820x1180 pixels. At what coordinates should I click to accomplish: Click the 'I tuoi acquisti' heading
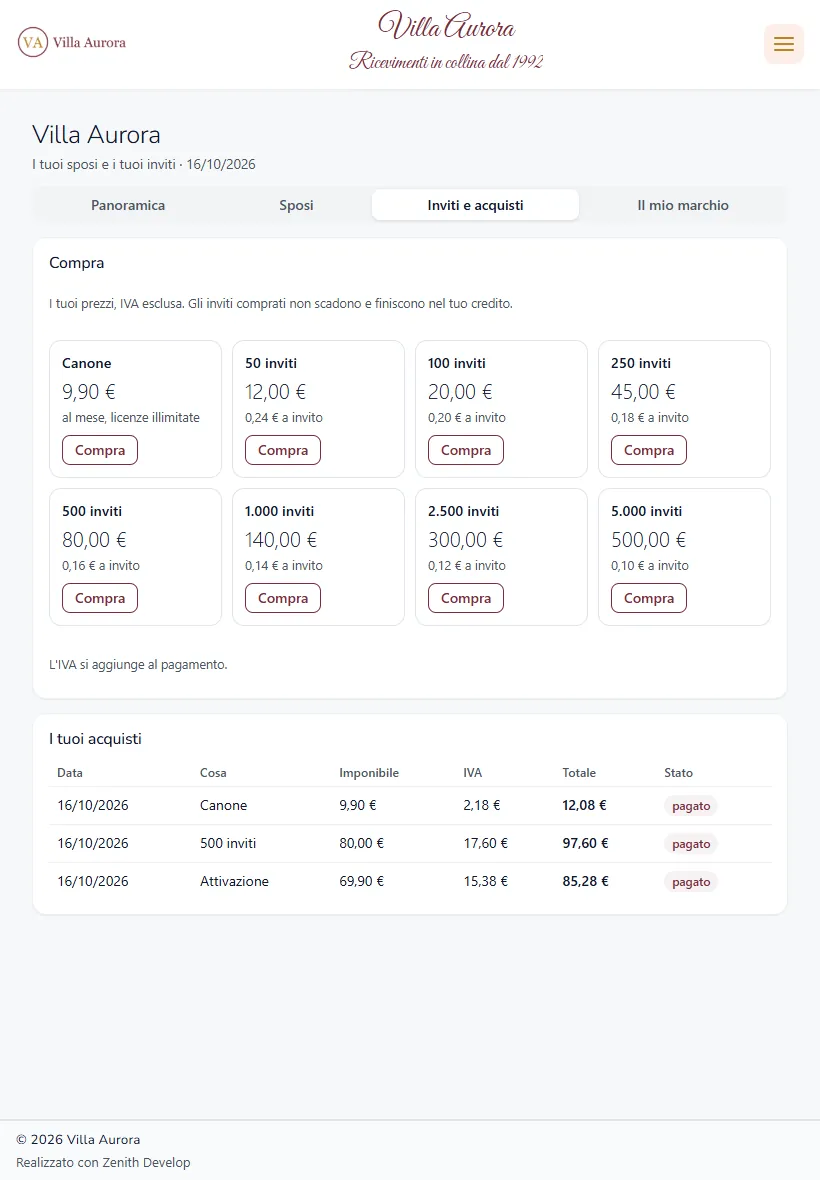(x=96, y=739)
